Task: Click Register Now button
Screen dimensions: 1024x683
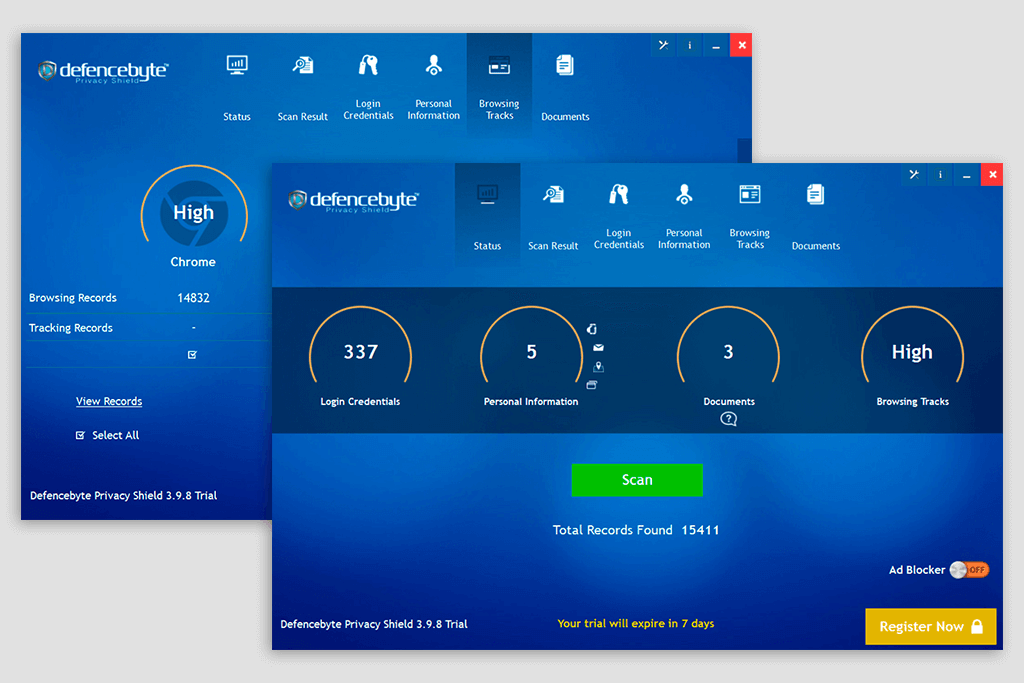Action: [931, 626]
